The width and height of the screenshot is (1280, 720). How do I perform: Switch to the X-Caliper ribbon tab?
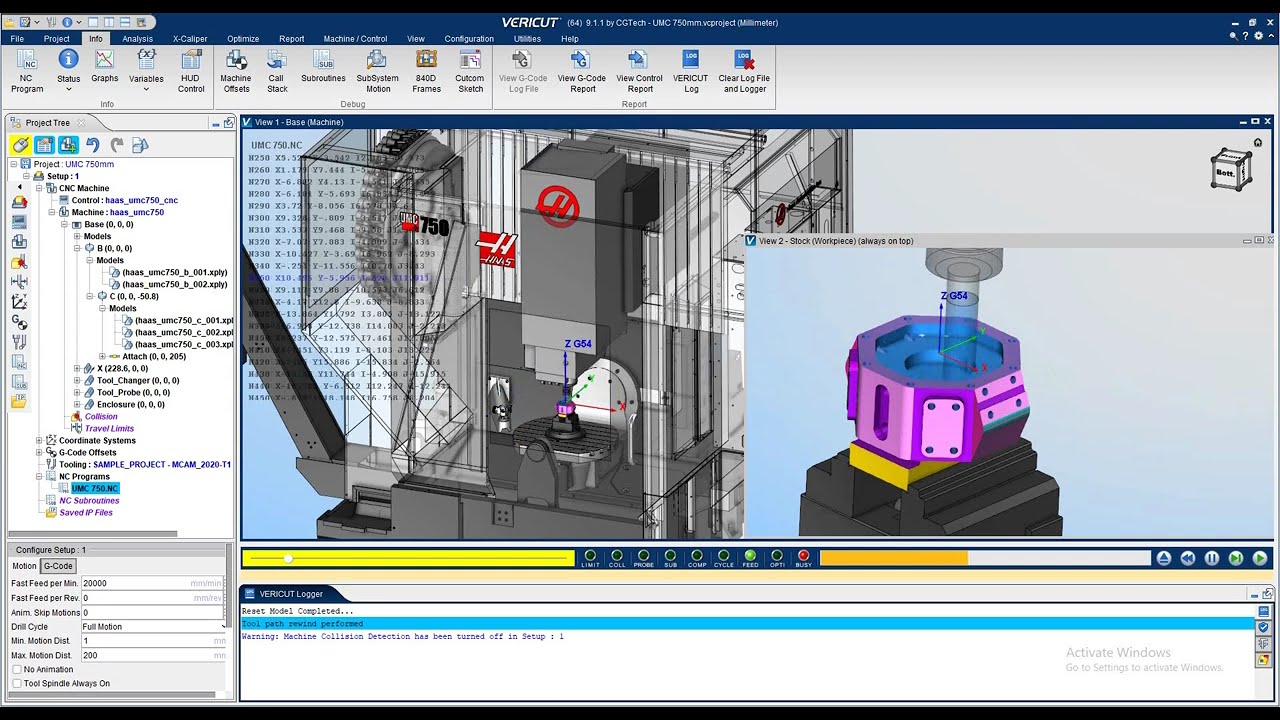(190, 39)
